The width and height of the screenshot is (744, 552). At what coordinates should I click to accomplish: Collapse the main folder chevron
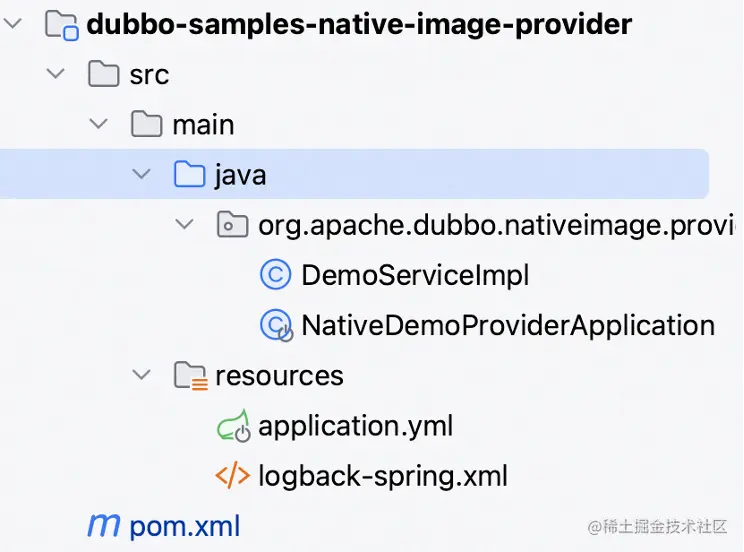click(98, 124)
